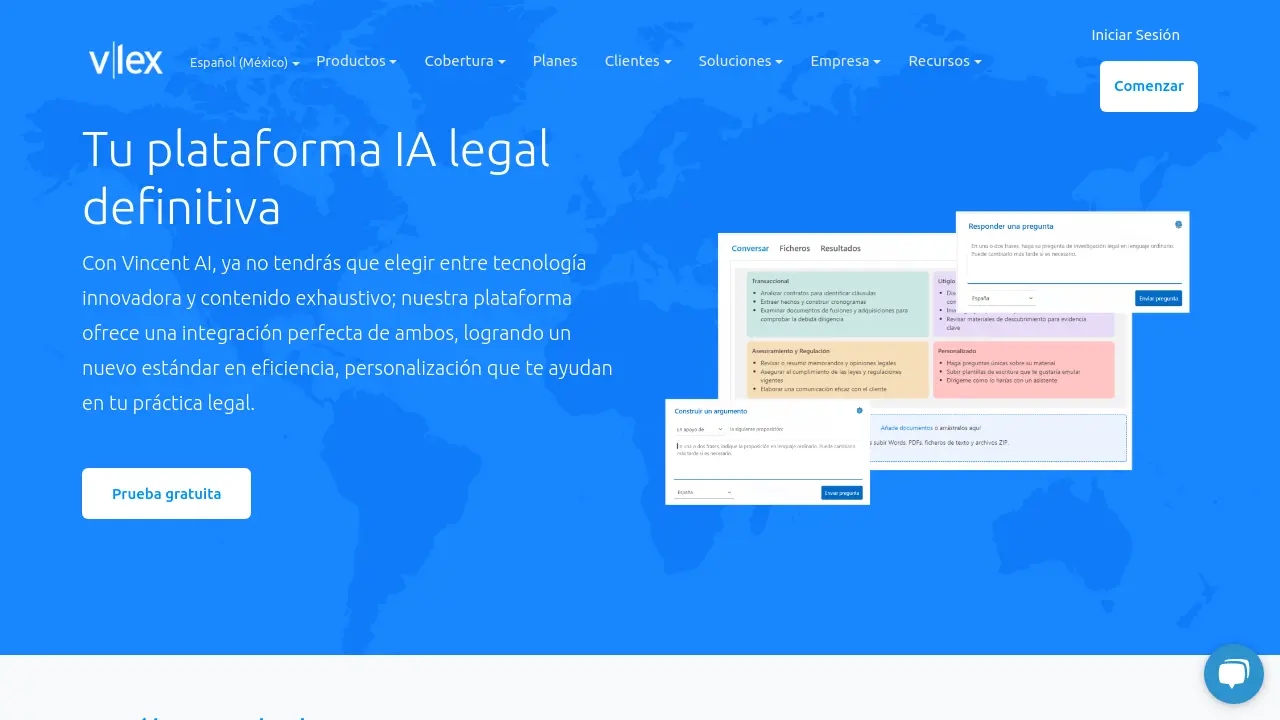Click the Comenzar button
Viewport: 1280px width, 720px height.
click(1149, 86)
